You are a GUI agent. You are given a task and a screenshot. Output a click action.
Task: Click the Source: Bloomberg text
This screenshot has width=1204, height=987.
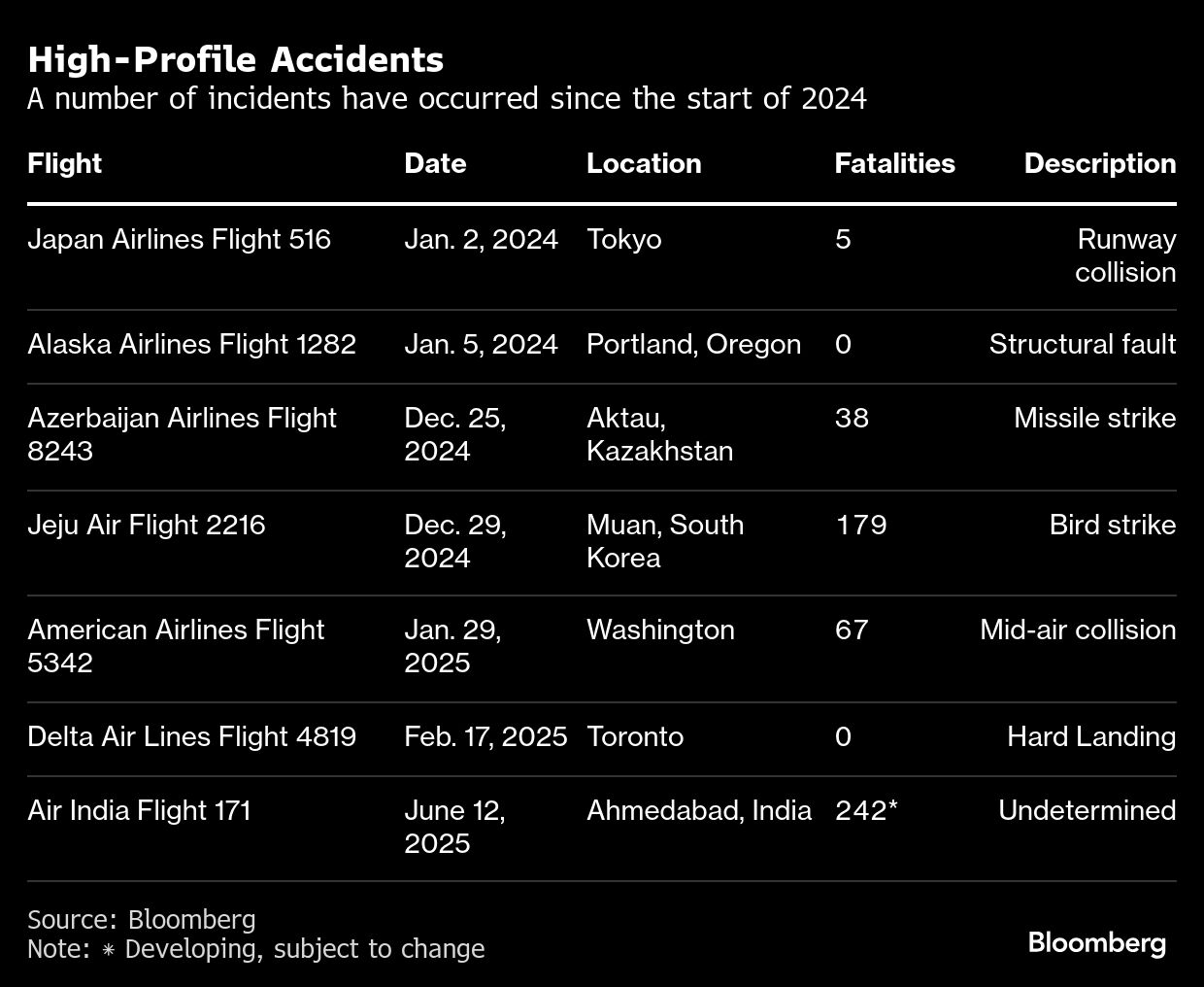click(x=141, y=919)
